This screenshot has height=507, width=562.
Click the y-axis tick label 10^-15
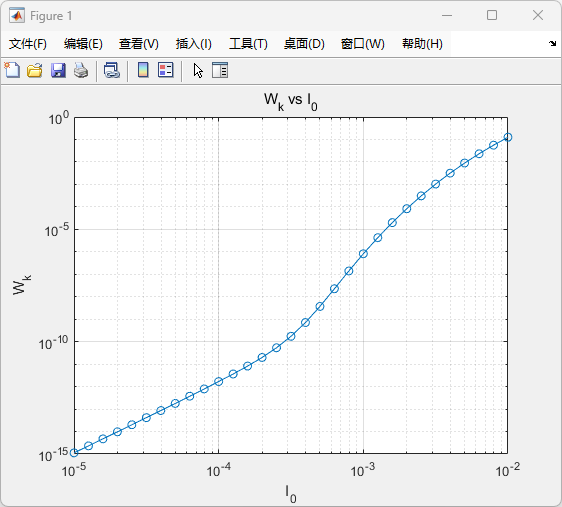[53, 455]
